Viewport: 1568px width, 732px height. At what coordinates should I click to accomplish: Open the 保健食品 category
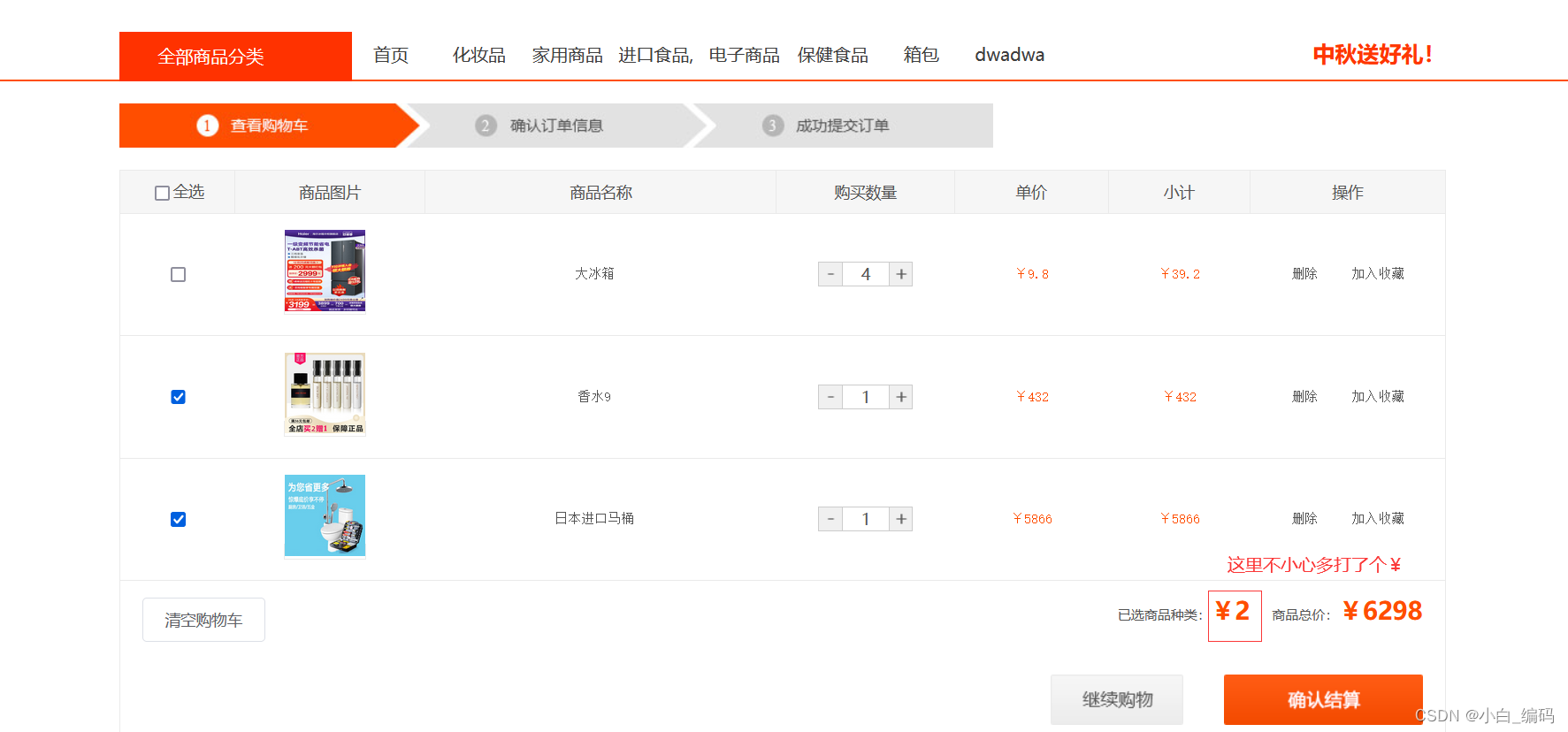pos(833,55)
